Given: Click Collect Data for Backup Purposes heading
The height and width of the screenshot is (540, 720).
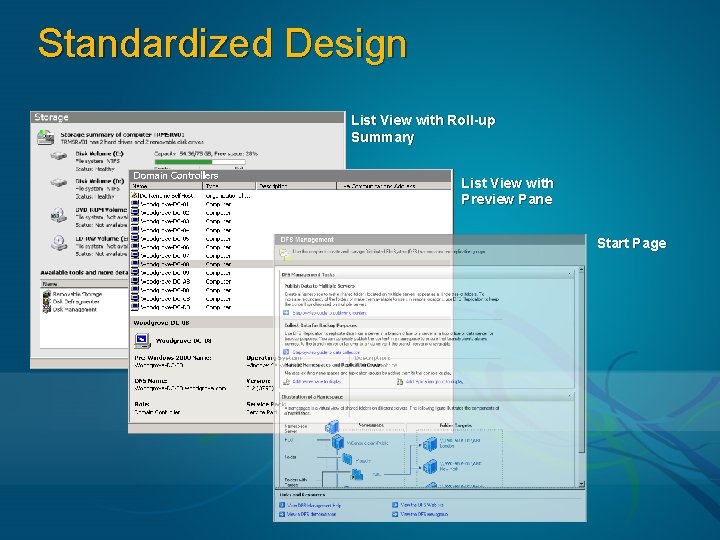Looking at the screenshot, I should coord(321,325).
